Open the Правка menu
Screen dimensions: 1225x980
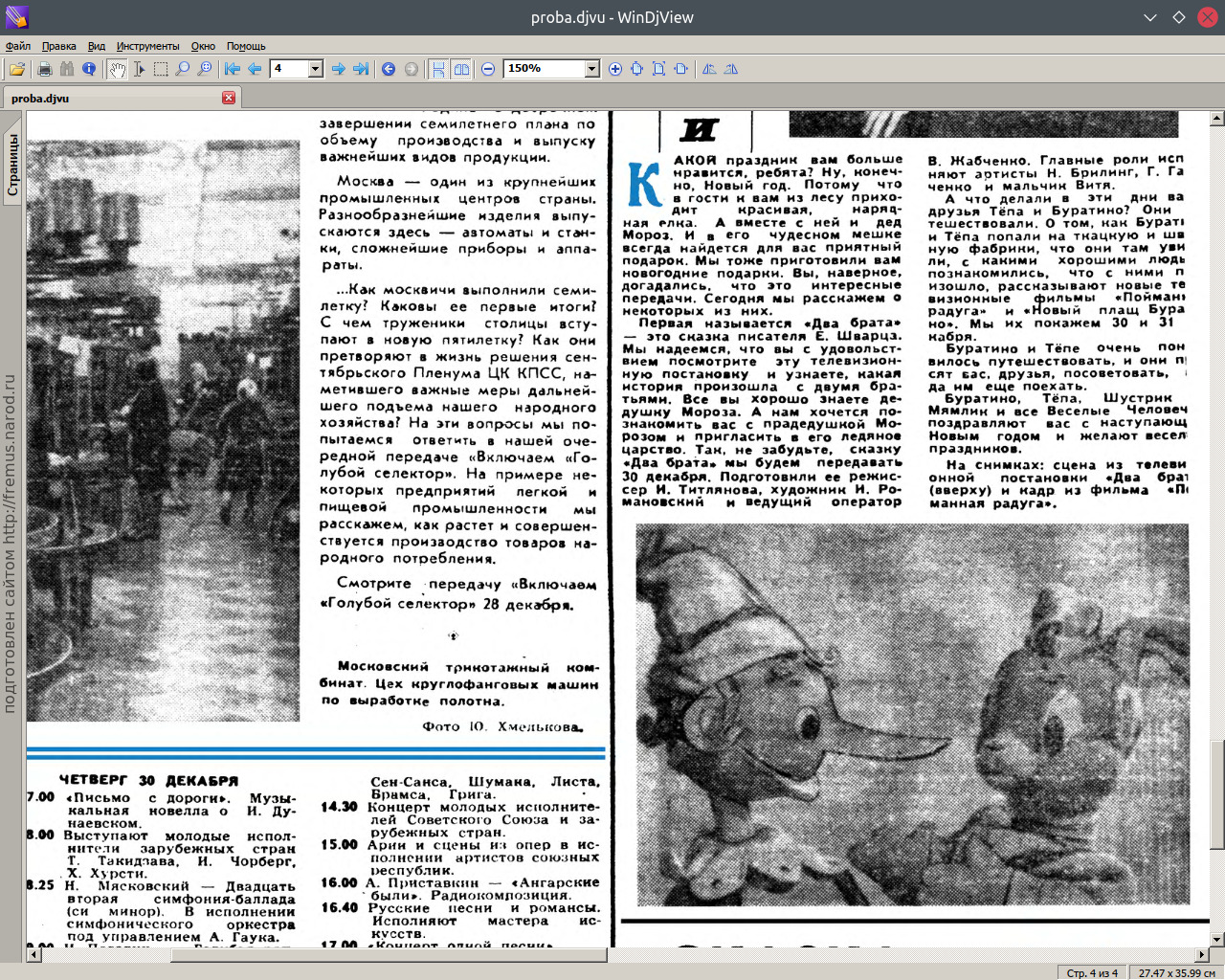tap(59, 46)
